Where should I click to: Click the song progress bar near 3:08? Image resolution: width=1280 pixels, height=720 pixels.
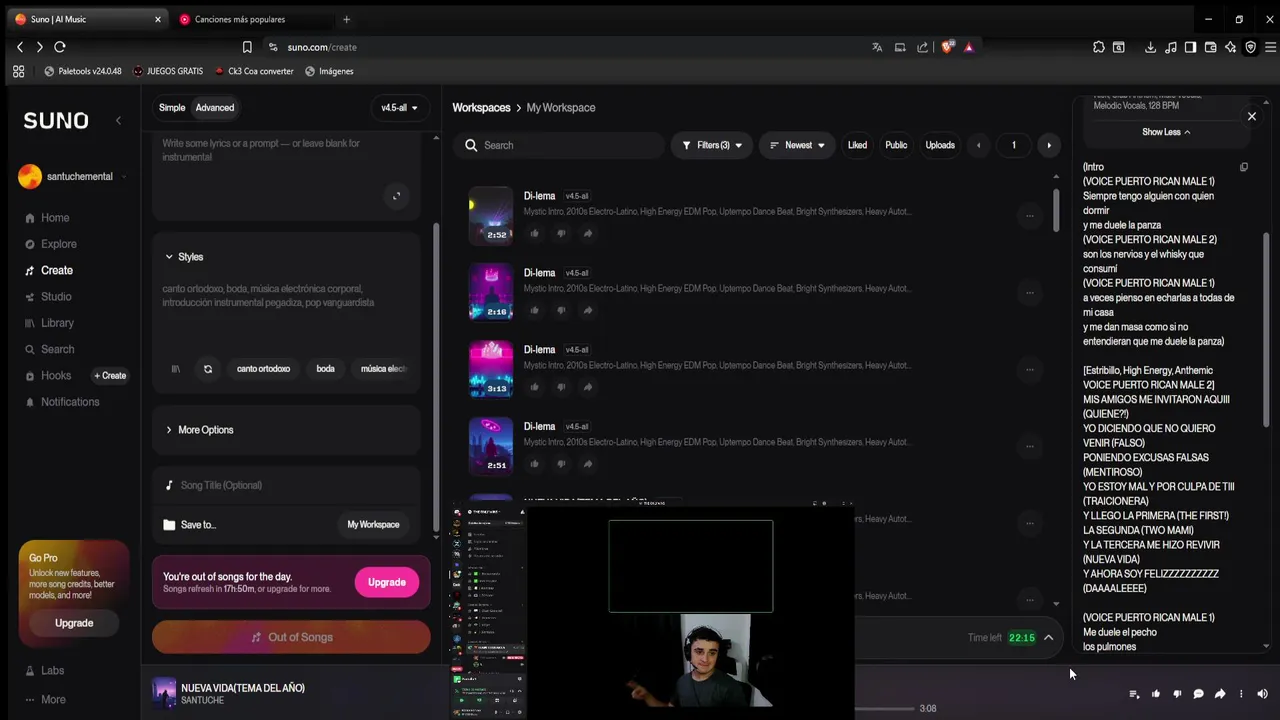tap(885, 709)
